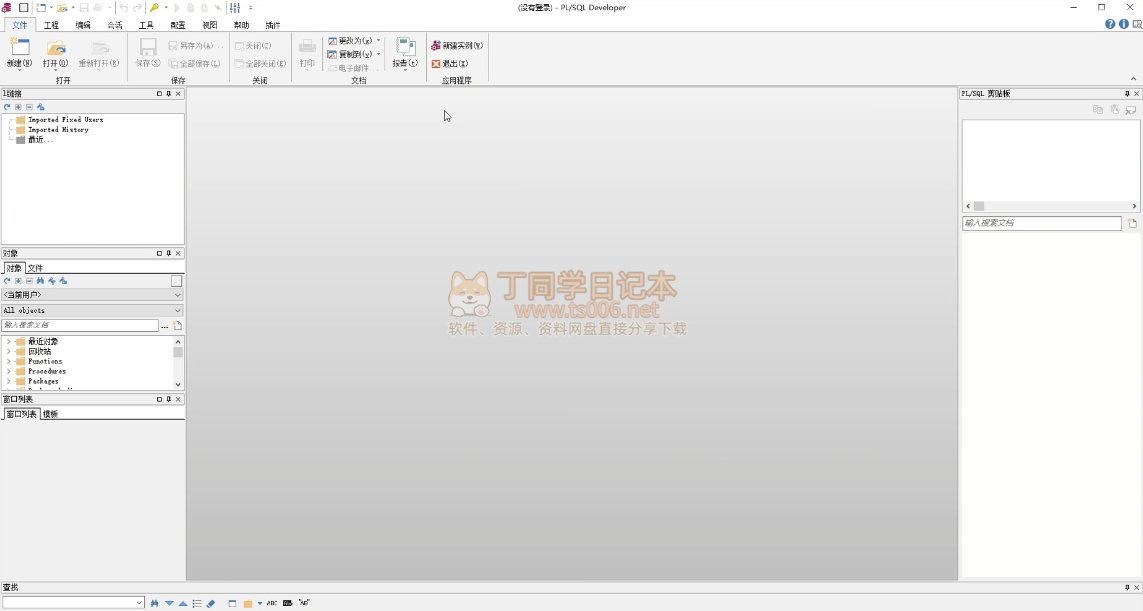Click the eraser clear highlight icon in find bar

click(211, 603)
